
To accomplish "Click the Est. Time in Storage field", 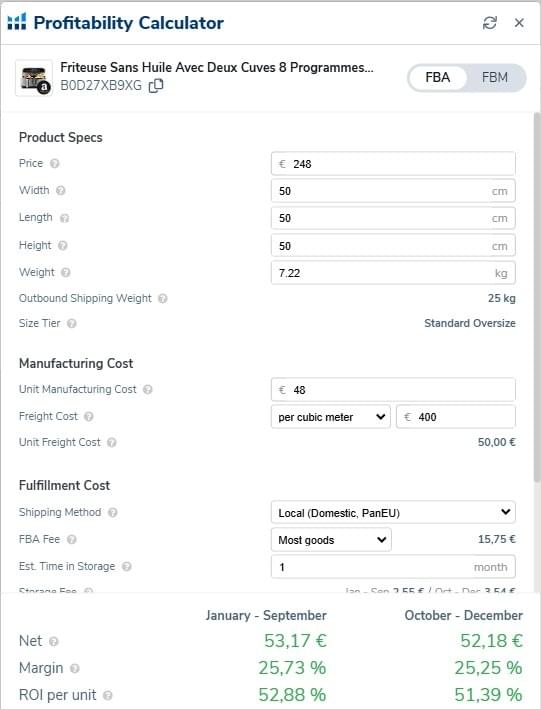I will click(x=393, y=567).
